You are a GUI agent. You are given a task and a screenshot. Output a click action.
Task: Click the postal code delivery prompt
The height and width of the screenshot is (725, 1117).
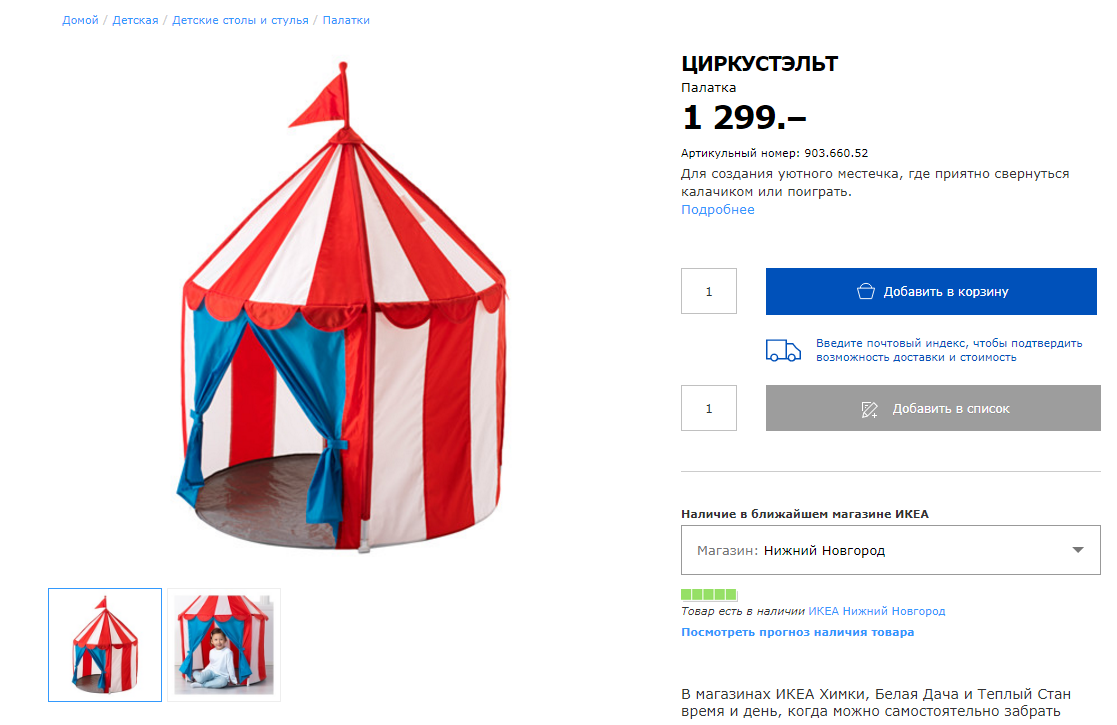(948, 350)
